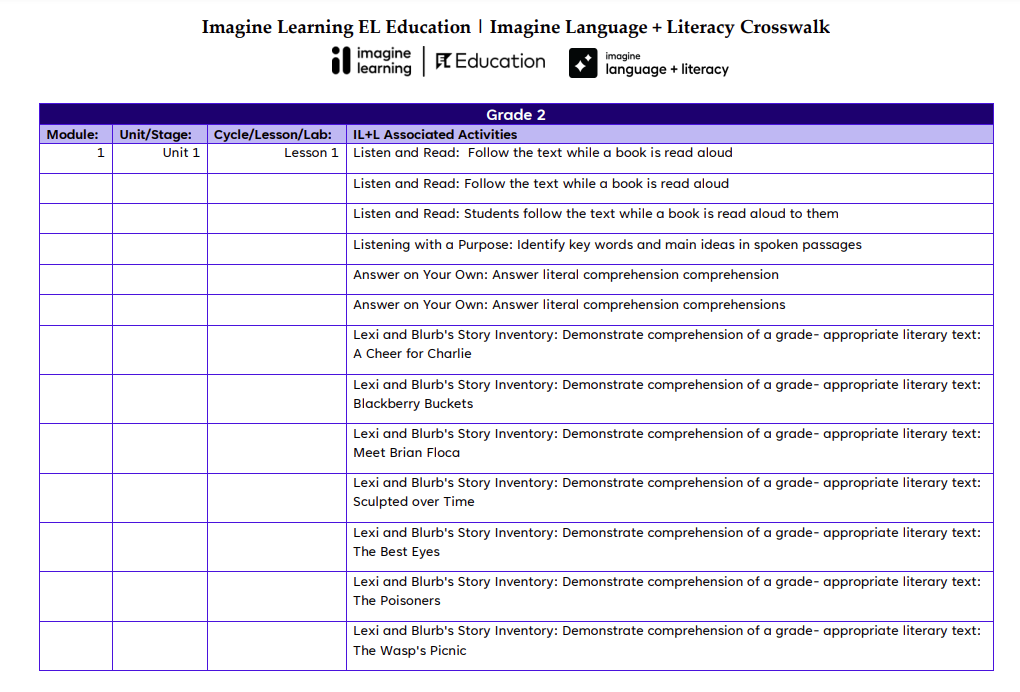
Task: Click the Module: column header
Action: click(74, 134)
